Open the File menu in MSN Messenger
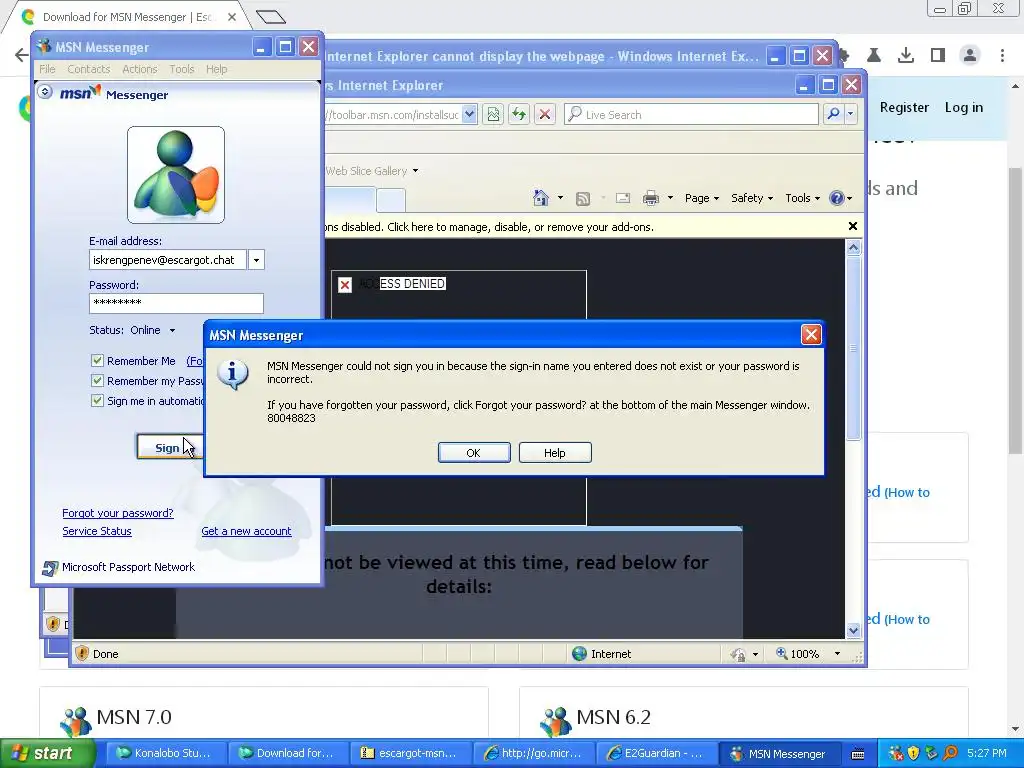Viewport: 1024px width, 768px height. pyautogui.click(x=47, y=69)
